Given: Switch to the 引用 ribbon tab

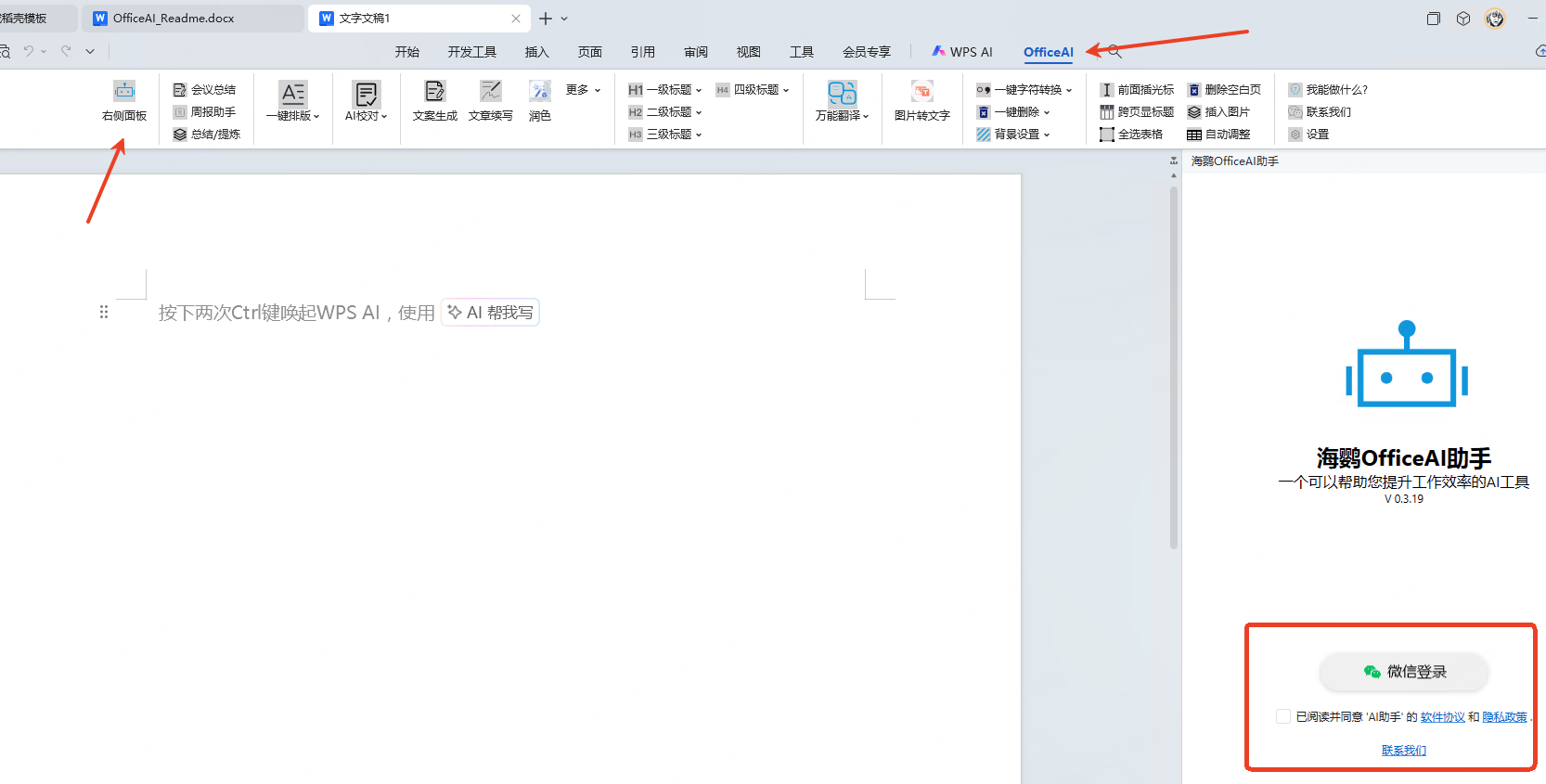Looking at the screenshot, I should pos(643,52).
